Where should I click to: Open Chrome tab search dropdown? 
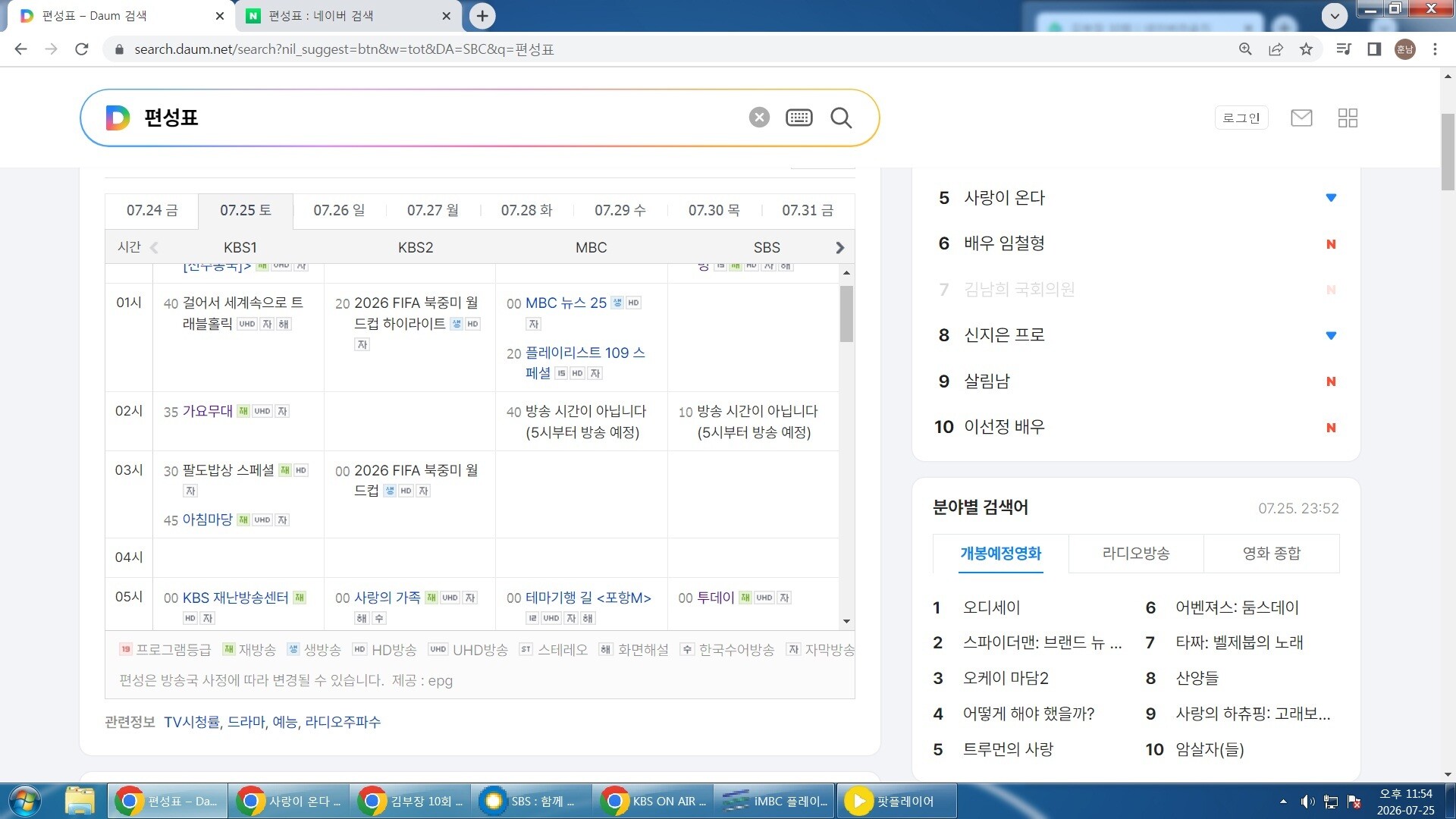click(x=1335, y=15)
